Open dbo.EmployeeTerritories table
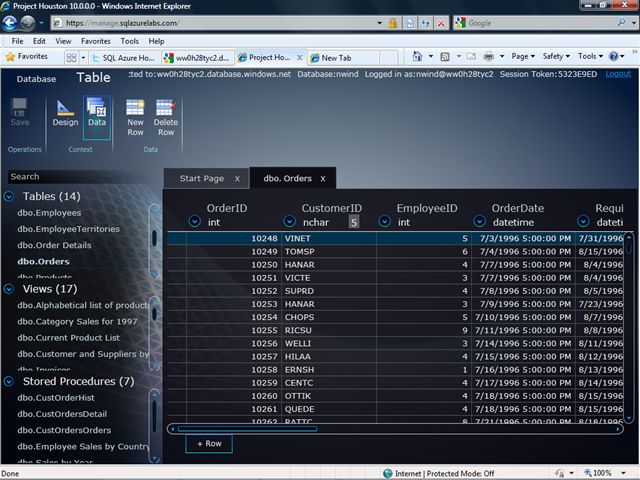Screen dimensions: 640x480 [69, 229]
